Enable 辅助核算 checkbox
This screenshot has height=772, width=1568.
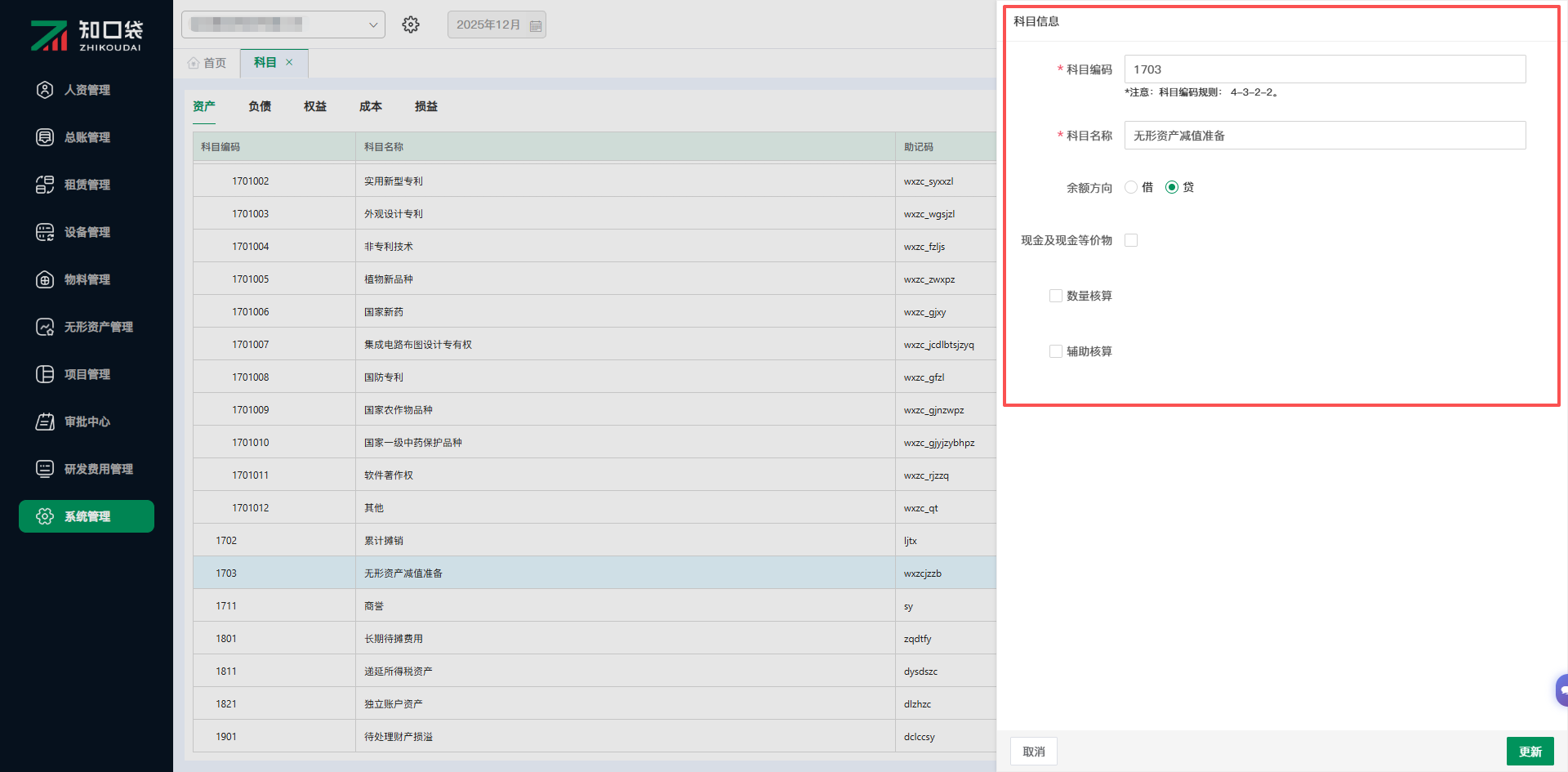pyautogui.click(x=1056, y=351)
